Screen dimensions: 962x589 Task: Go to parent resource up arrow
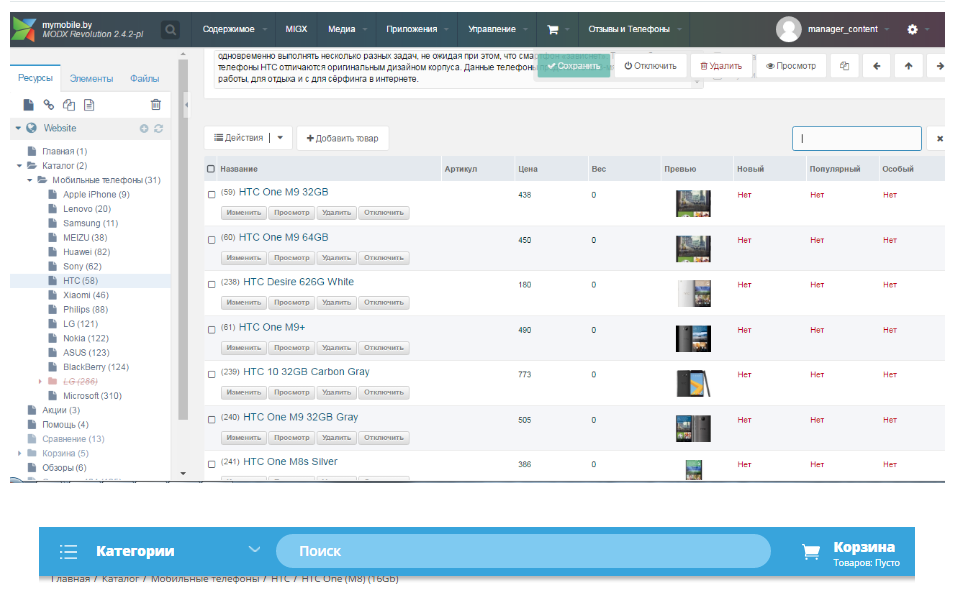tap(909, 66)
